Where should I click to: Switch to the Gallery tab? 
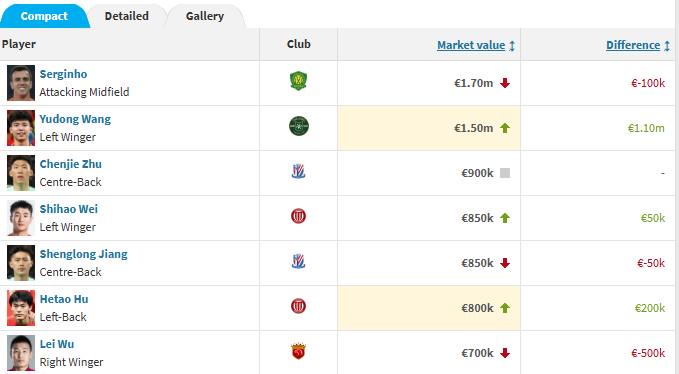pos(205,16)
